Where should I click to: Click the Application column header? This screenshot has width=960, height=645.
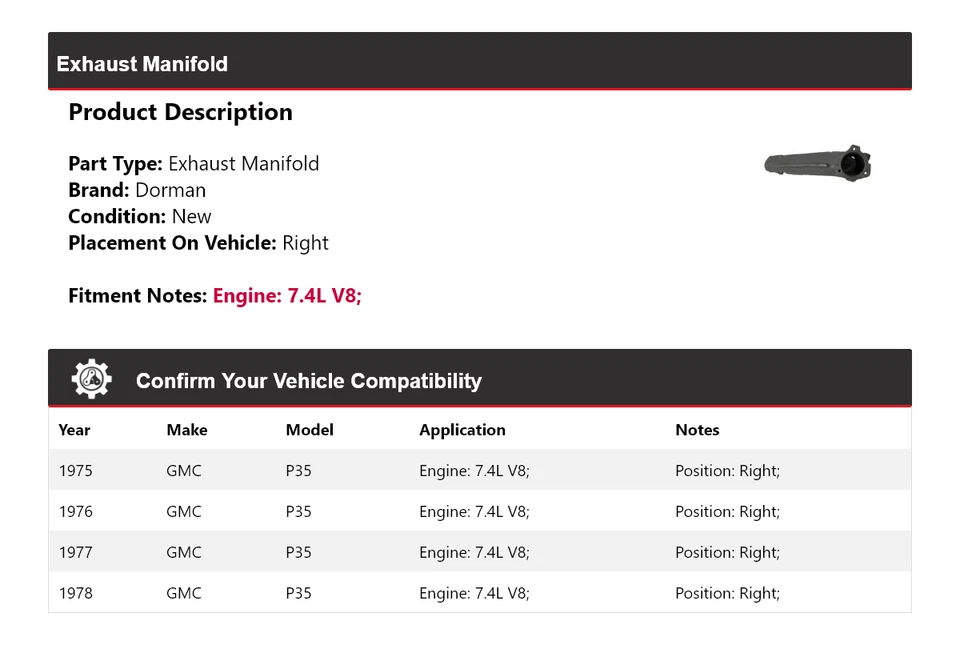[462, 430]
